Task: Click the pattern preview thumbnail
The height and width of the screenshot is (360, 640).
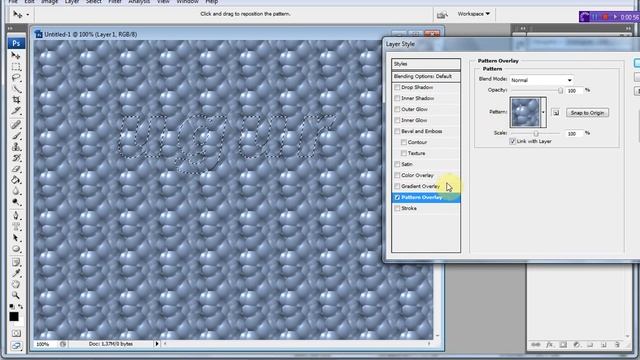Action: (x=525, y=112)
